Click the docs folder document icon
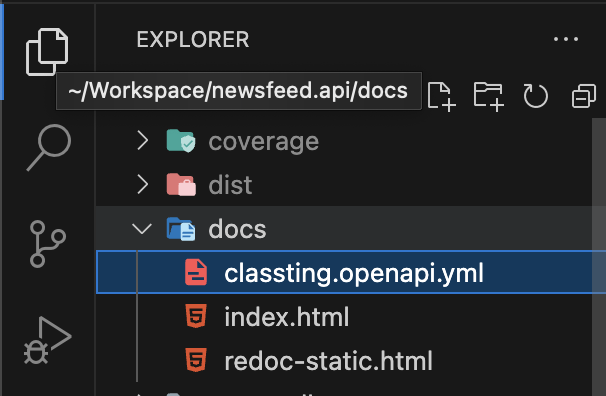Screen dimensions: 606x396 coord(181,229)
